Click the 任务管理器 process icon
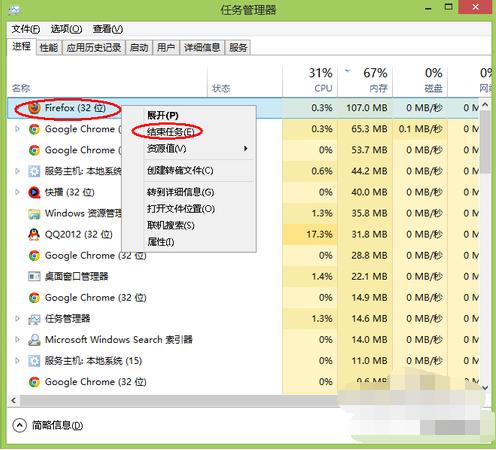This screenshot has height=450, width=496. (x=34, y=319)
